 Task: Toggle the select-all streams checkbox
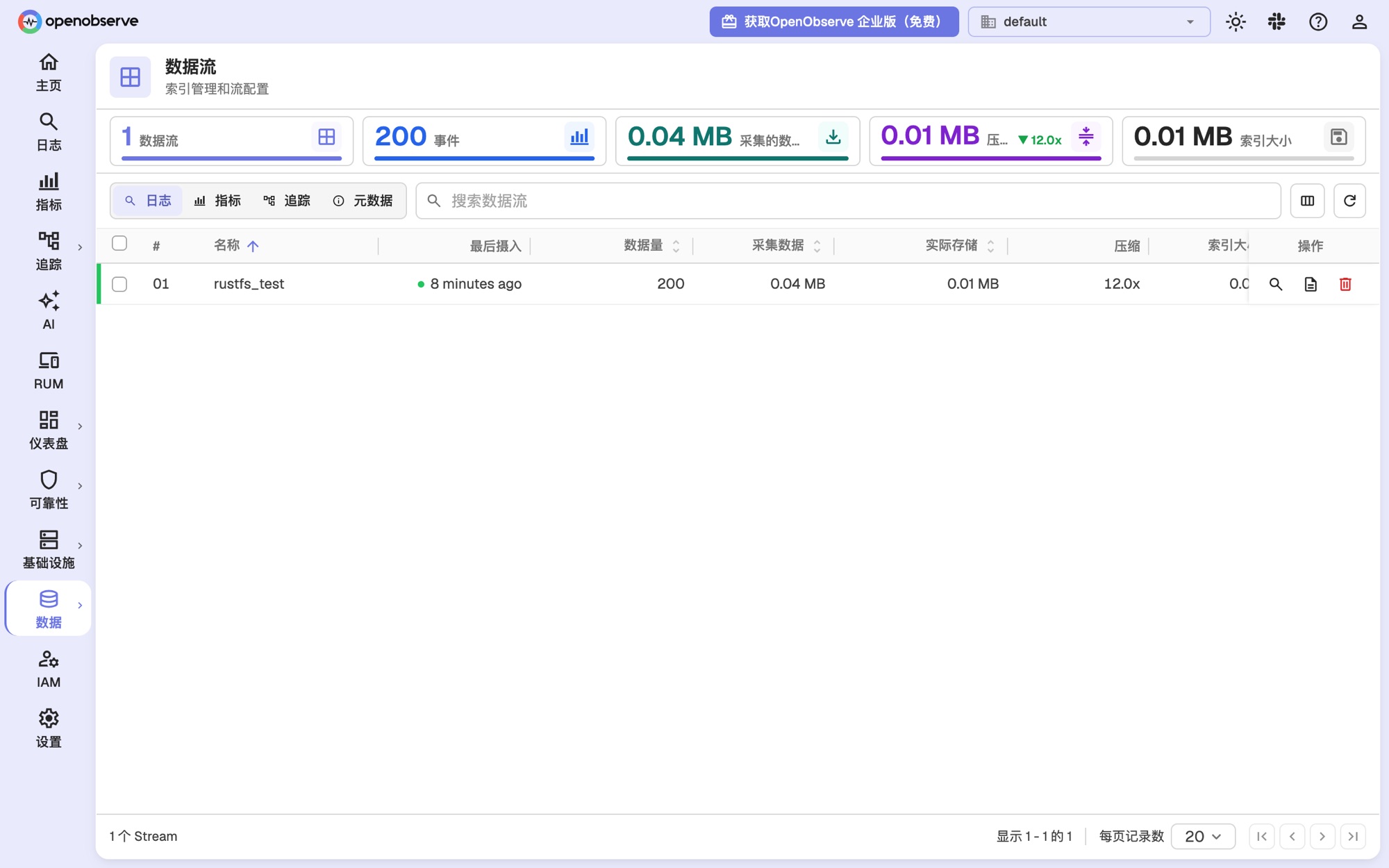tap(119, 243)
